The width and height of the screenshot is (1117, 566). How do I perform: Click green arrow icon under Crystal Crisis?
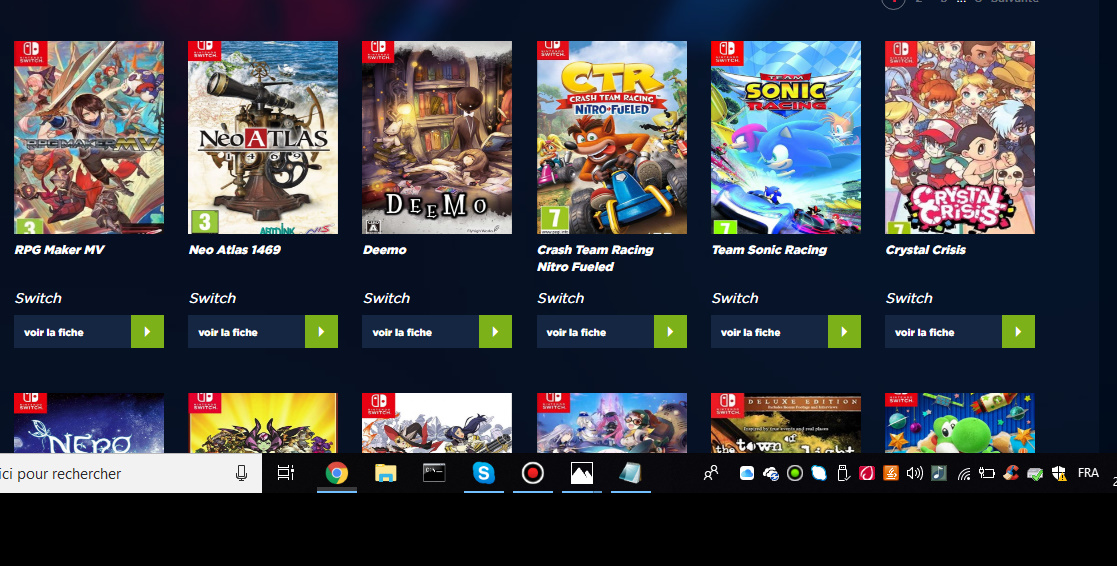coord(1018,332)
